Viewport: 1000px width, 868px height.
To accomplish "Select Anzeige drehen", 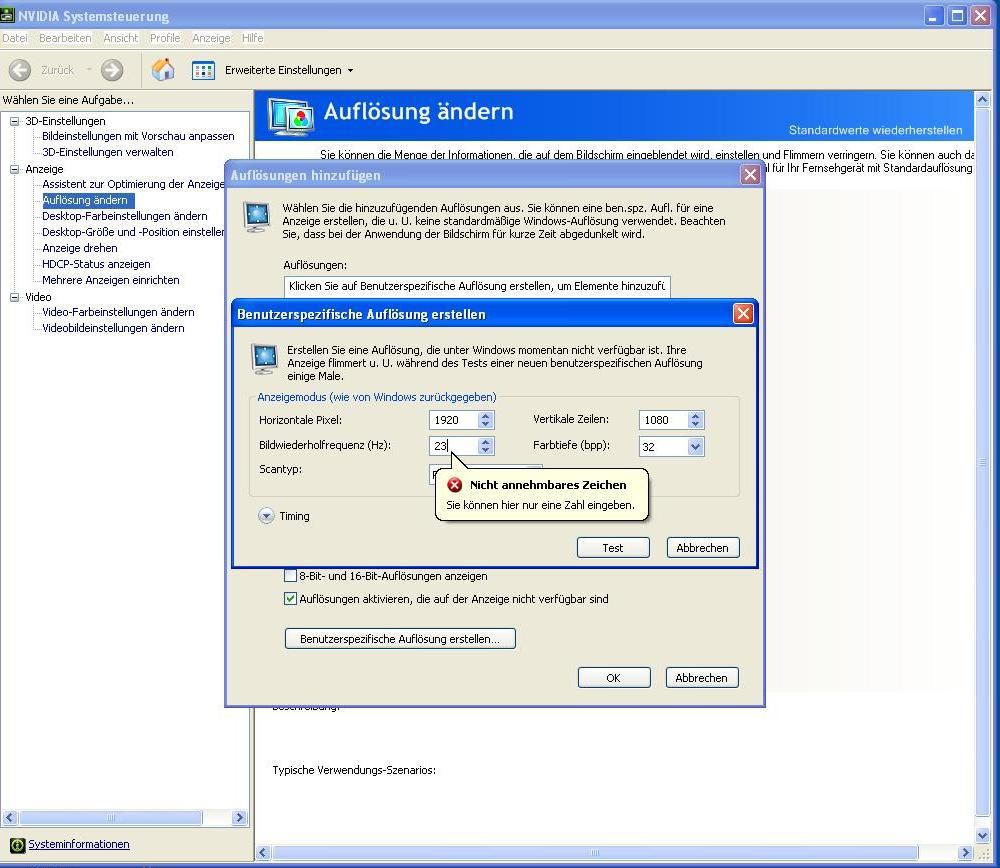I will pyautogui.click(x=80, y=248).
